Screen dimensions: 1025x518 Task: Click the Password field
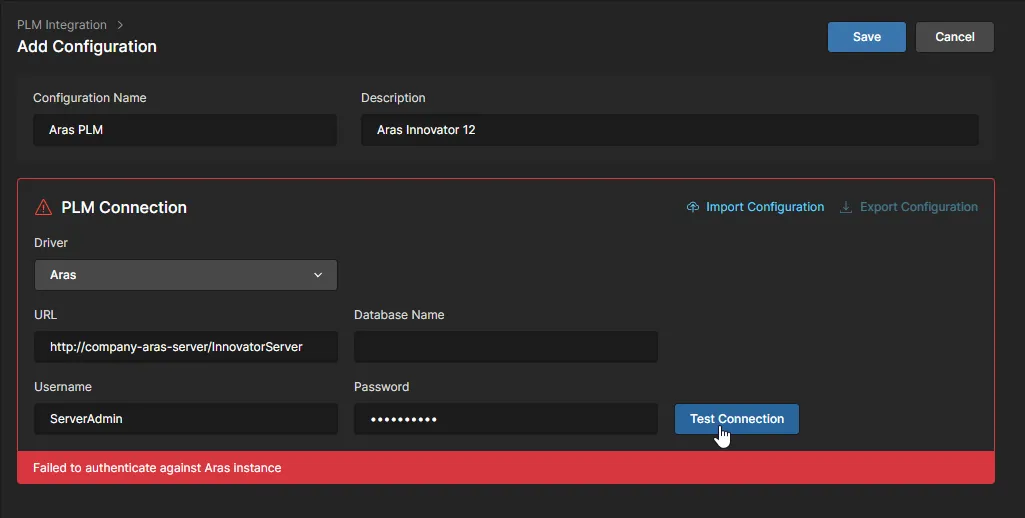pos(505,419)
